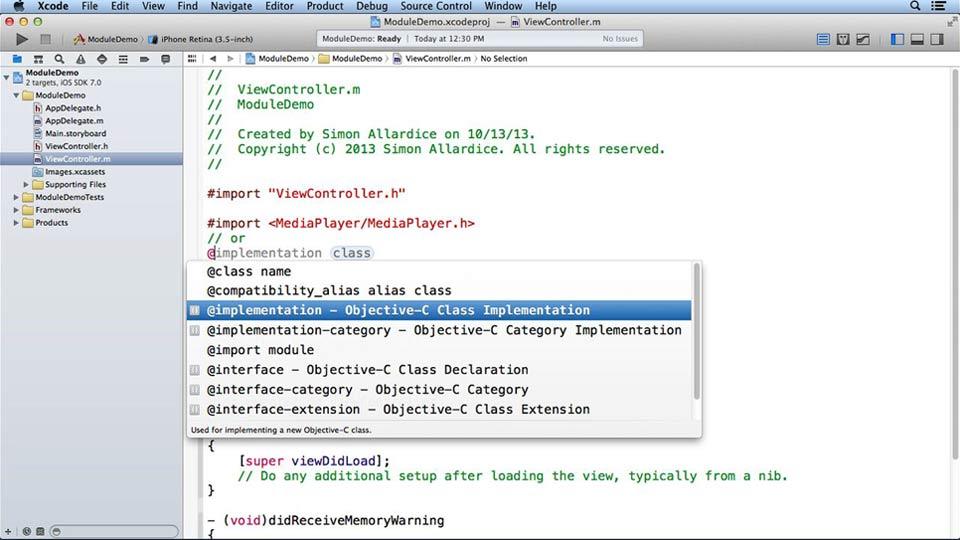Toggle the Utilities pane visibility
960x540 pixels.
(x=937, y=39)
